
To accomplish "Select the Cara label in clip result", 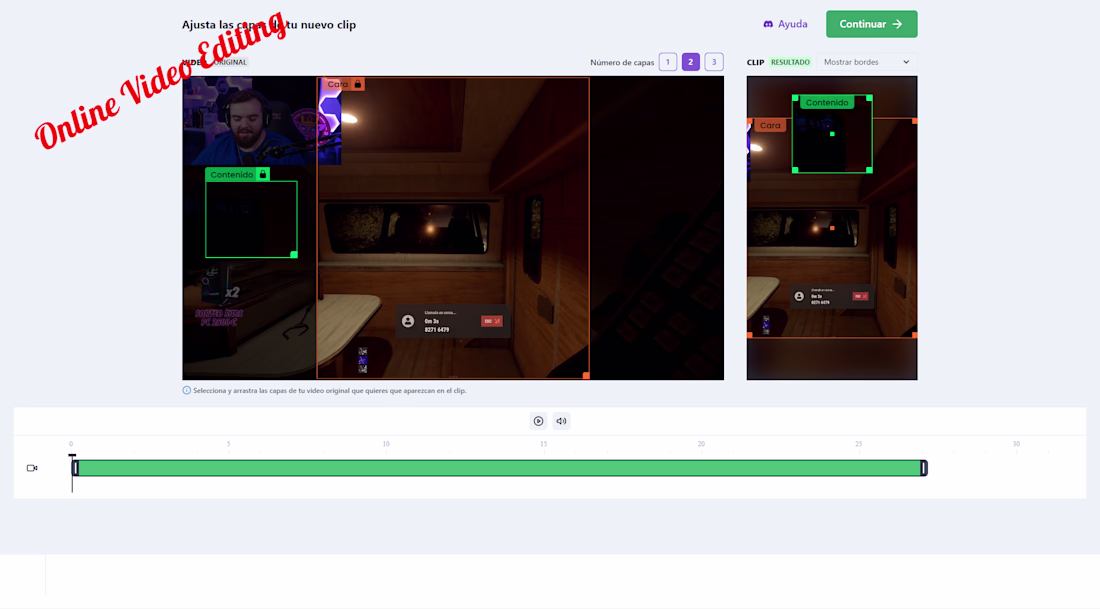I will [x=770, y=126].
